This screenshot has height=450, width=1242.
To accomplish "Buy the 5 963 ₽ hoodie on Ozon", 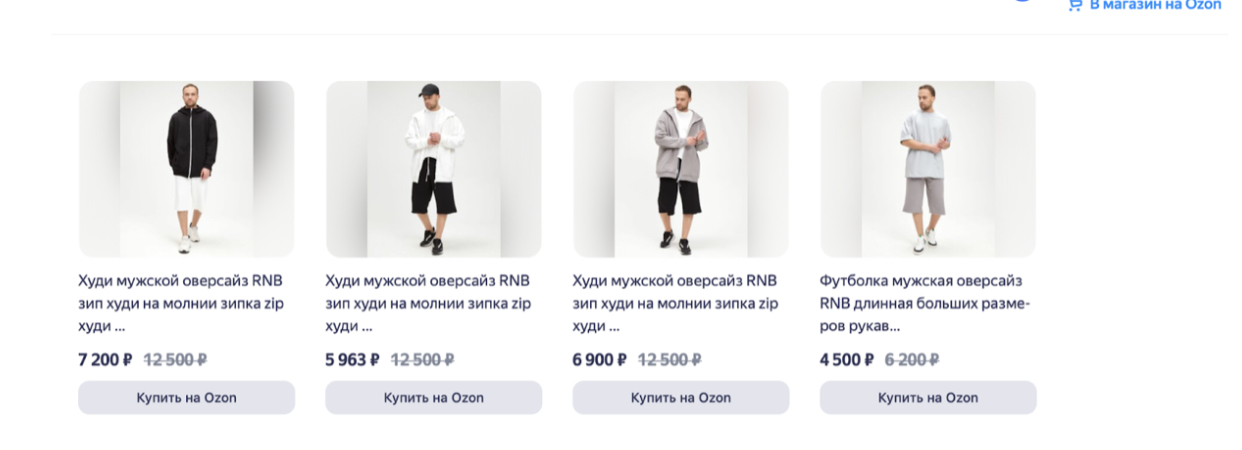I will pos(434,398).
